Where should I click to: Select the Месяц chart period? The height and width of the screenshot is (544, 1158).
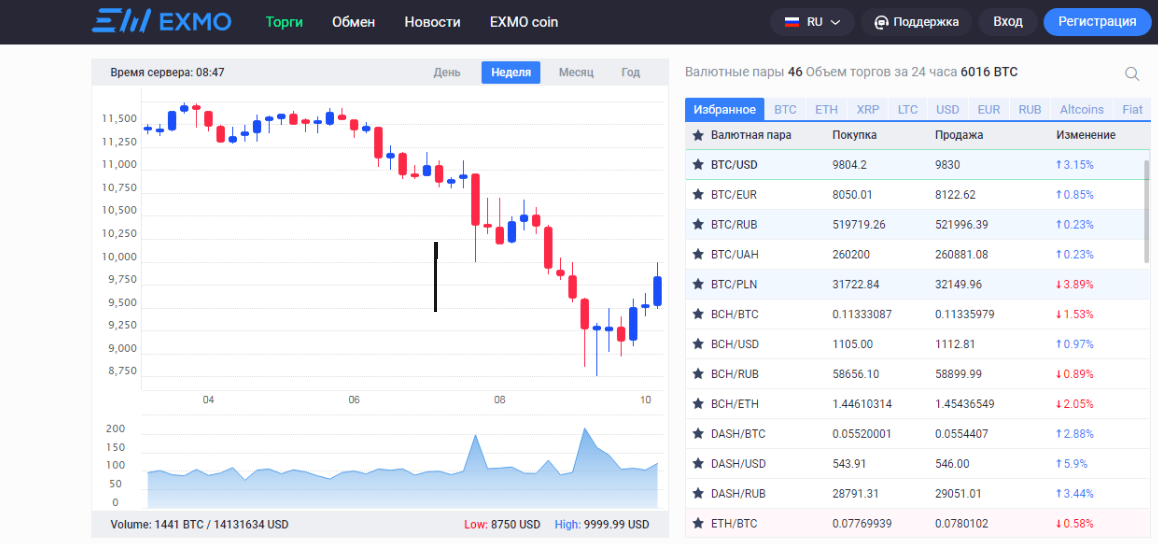coord(576,72)
